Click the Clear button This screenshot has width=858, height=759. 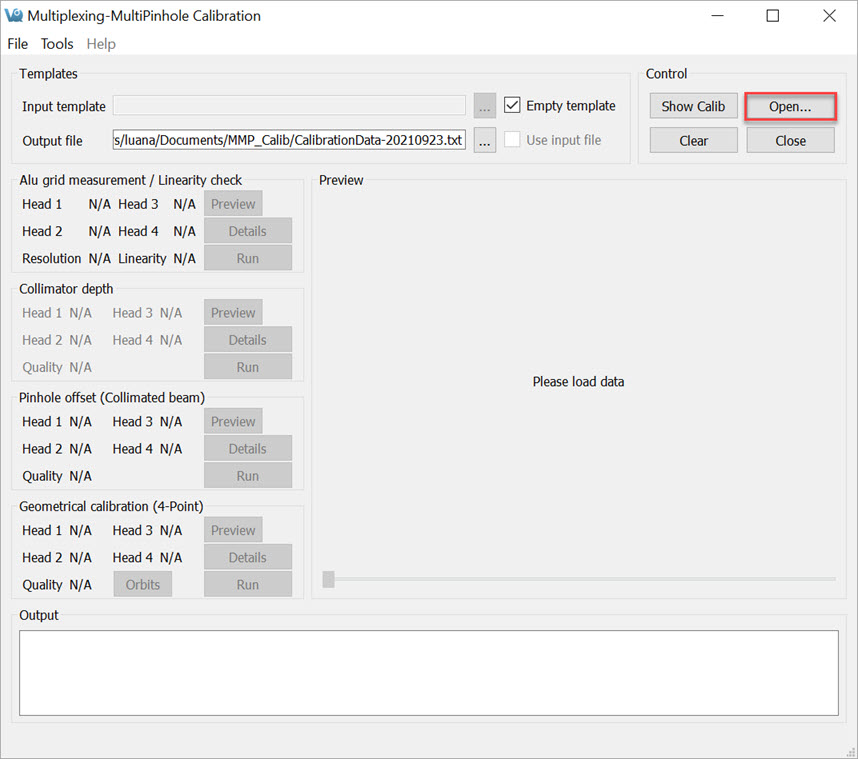(x=693, y=141)
